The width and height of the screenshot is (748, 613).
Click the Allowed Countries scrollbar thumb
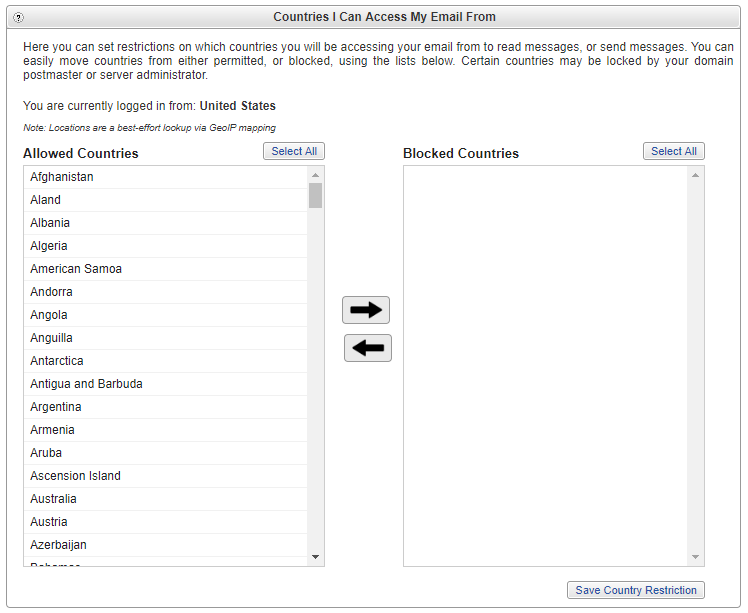click(x=315, y=195)
